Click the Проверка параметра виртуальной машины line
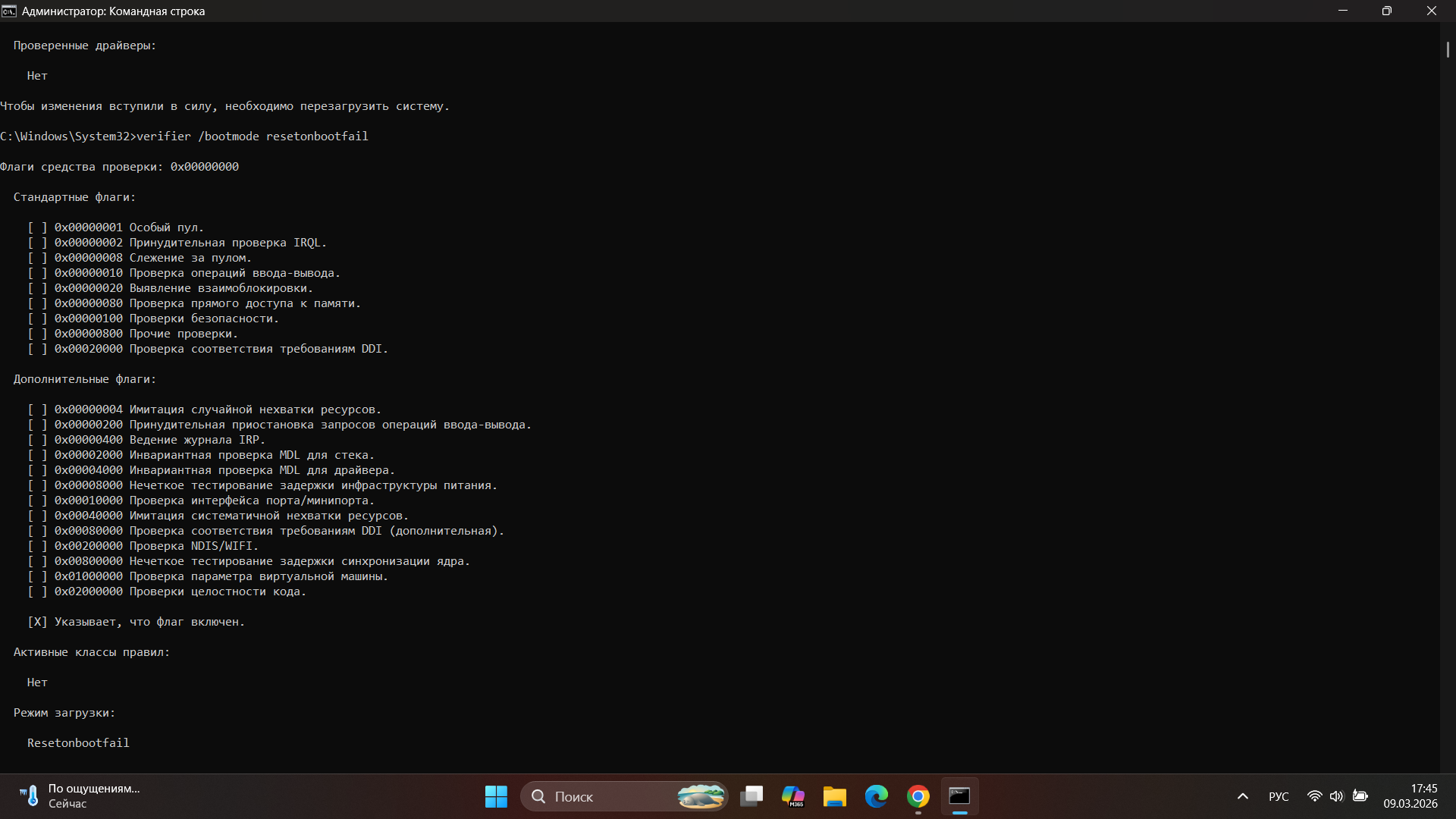The width and height of the screenshot is (1456, 819). pos(208,576)
